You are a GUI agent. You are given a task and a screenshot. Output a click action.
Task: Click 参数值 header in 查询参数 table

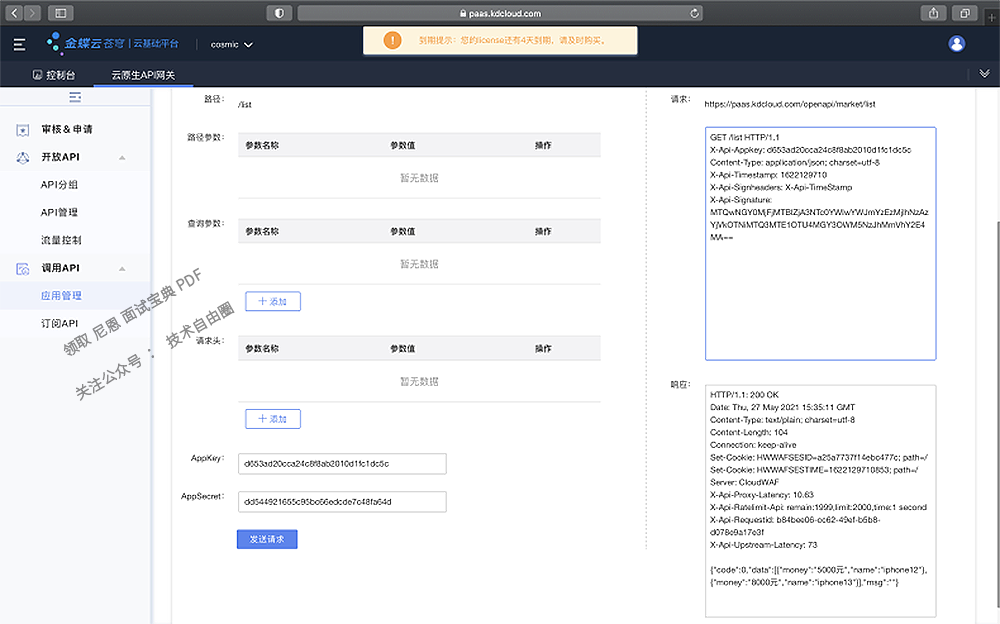tap(402, 232)
